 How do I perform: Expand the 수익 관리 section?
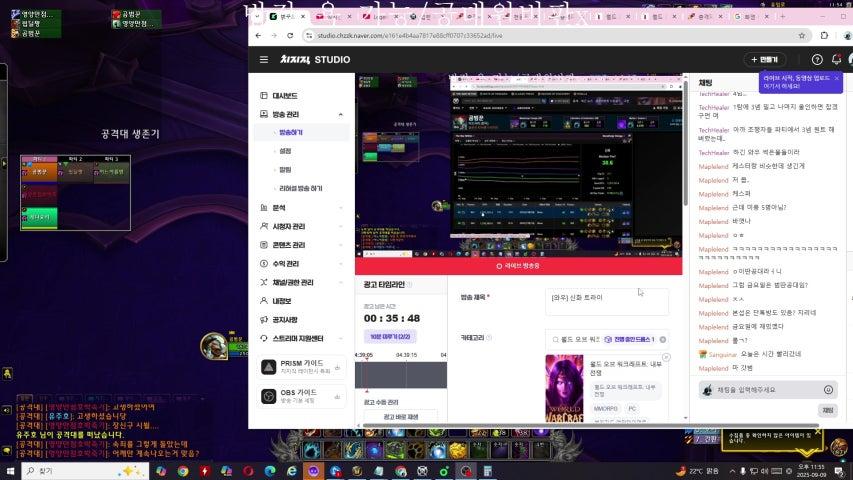tap(302, 263)
